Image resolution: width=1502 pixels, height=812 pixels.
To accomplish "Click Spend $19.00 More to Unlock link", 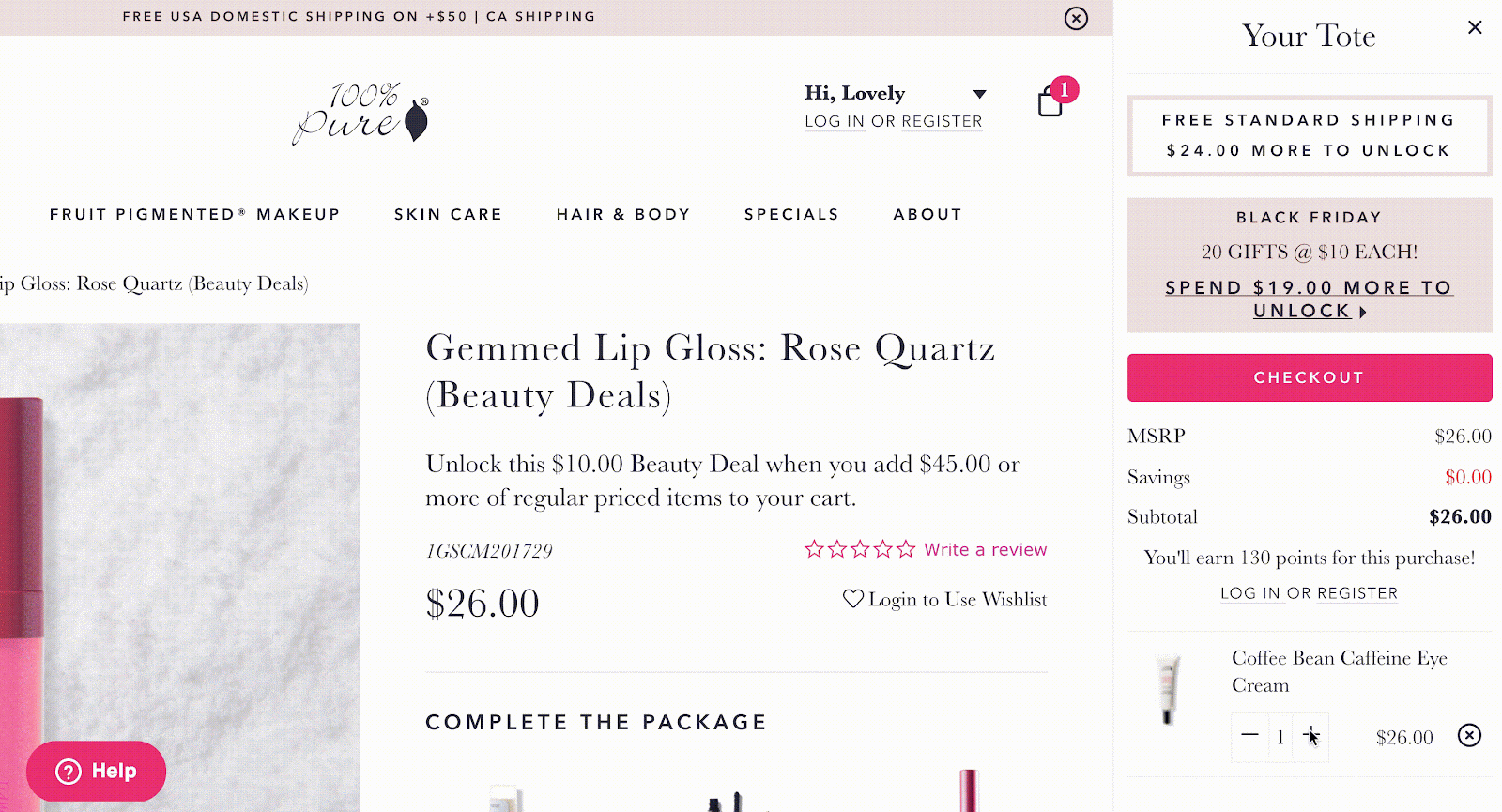I will (x=1310, y=299).
